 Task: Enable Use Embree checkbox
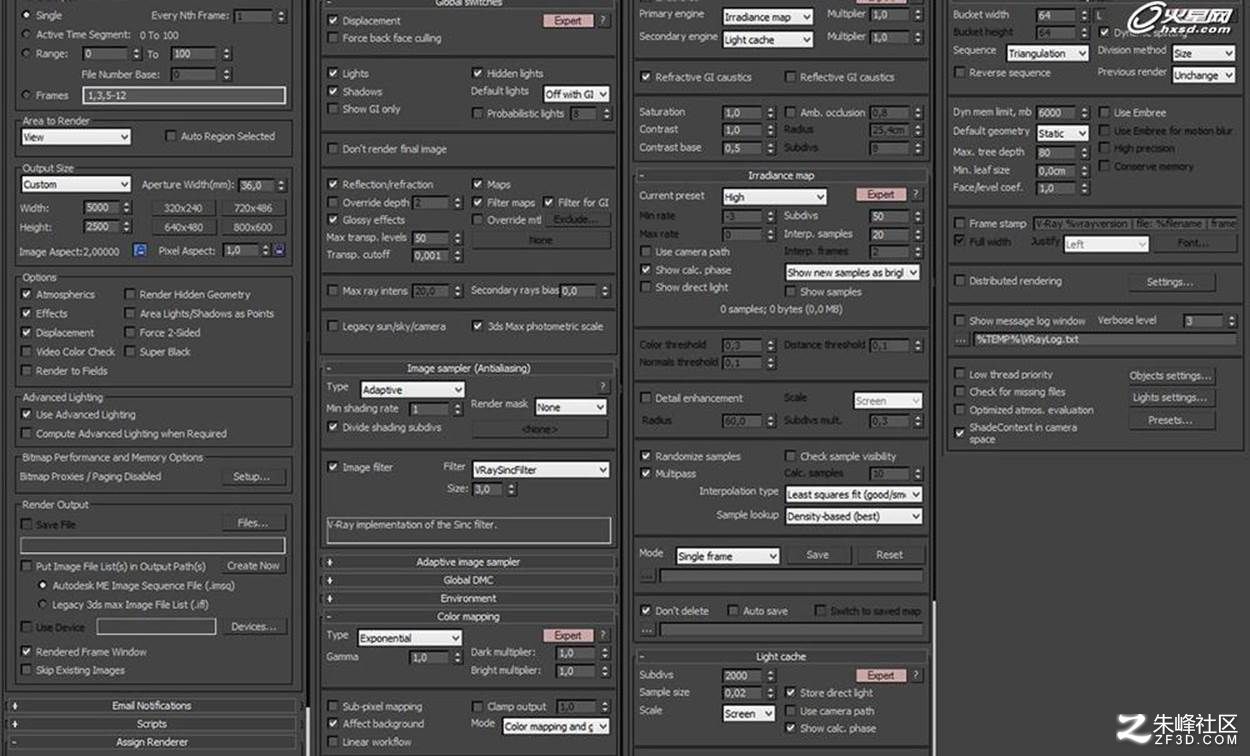point(1105,113)
